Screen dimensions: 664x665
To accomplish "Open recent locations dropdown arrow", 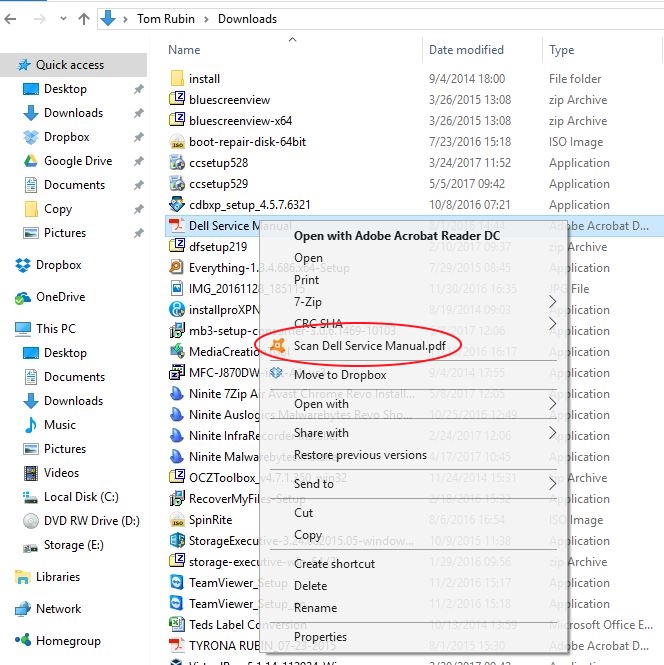I will 63,19.
